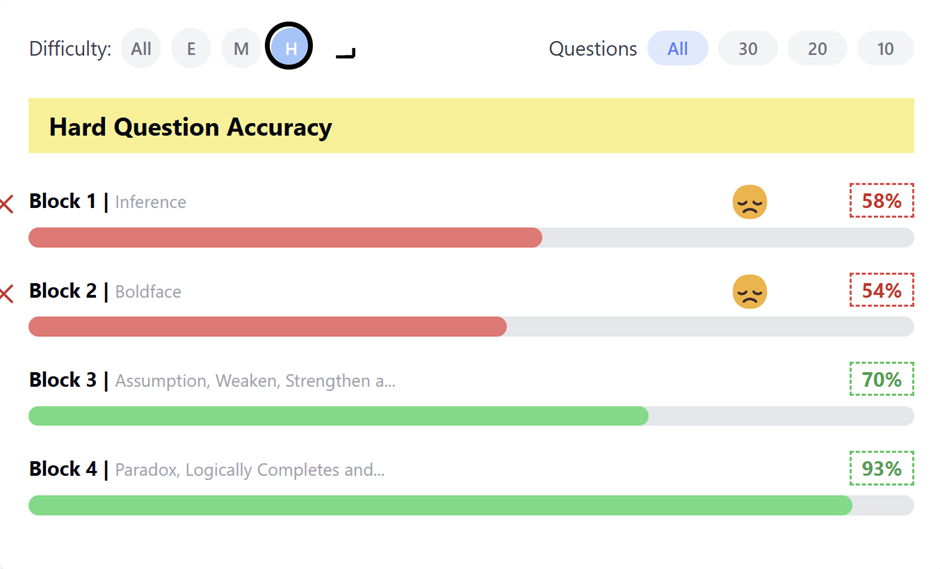This screenshot has height=569, width=940.
Task: Show All questions filter
Action: click(677, 48)
